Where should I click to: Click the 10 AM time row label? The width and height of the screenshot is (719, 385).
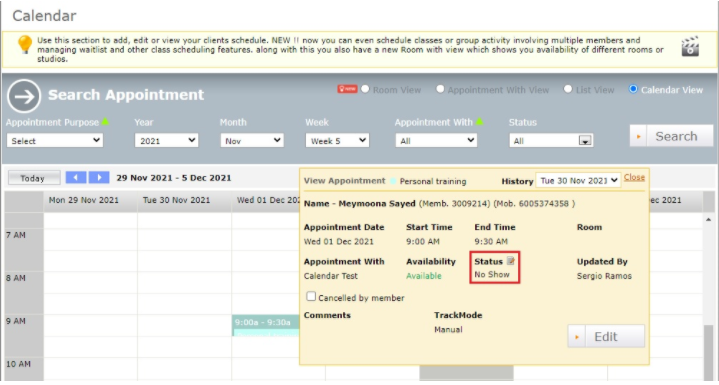18,364
